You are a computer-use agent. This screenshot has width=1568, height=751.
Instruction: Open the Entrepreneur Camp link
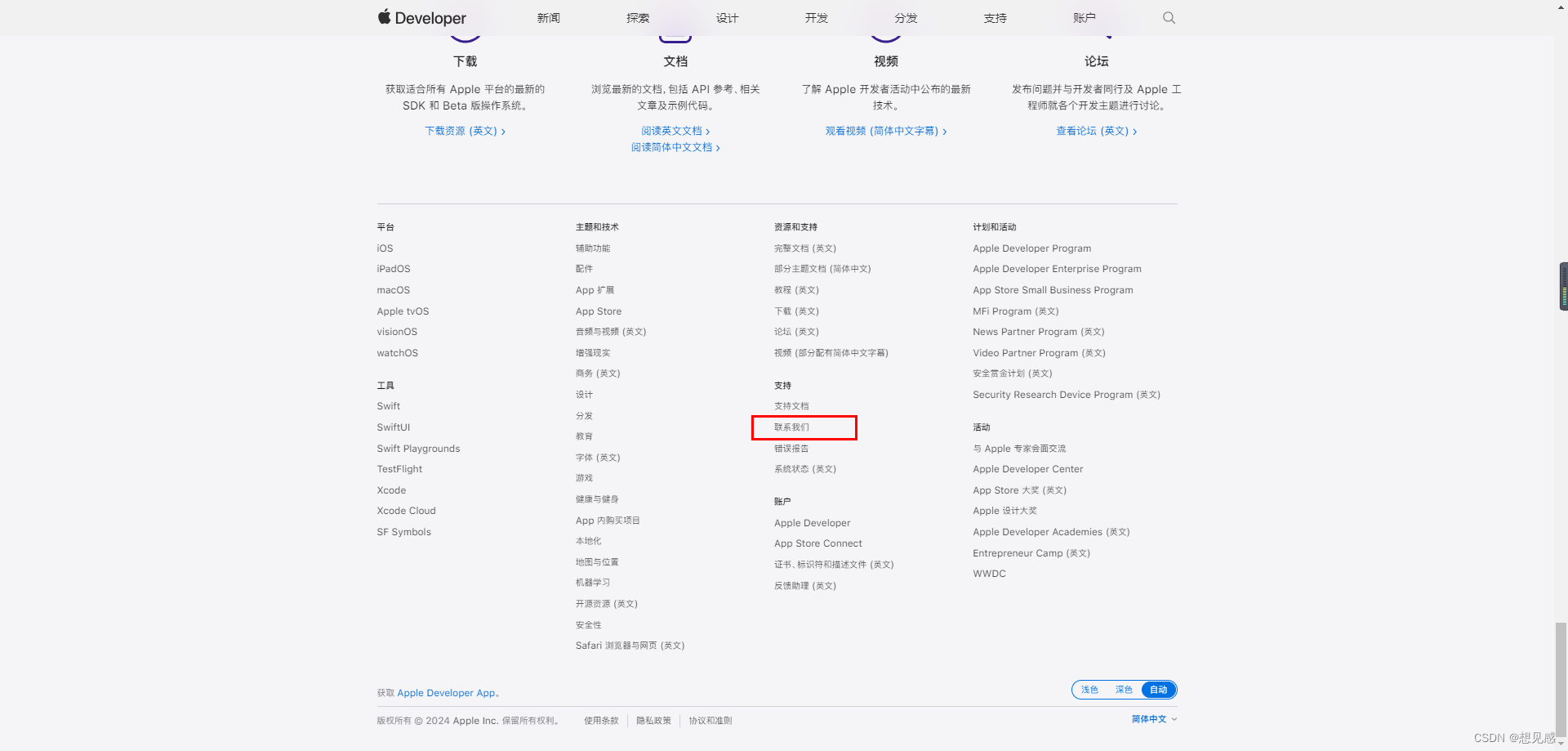1031,553
